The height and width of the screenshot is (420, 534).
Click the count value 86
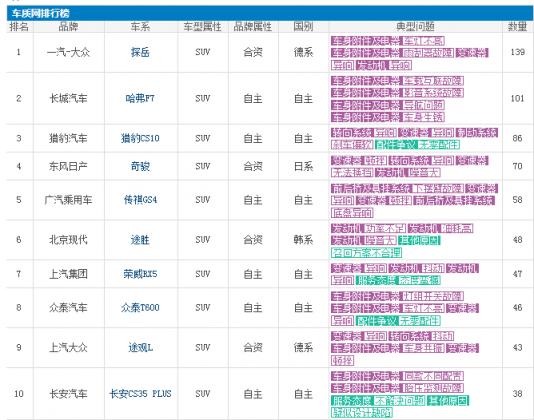pos(517,138)
